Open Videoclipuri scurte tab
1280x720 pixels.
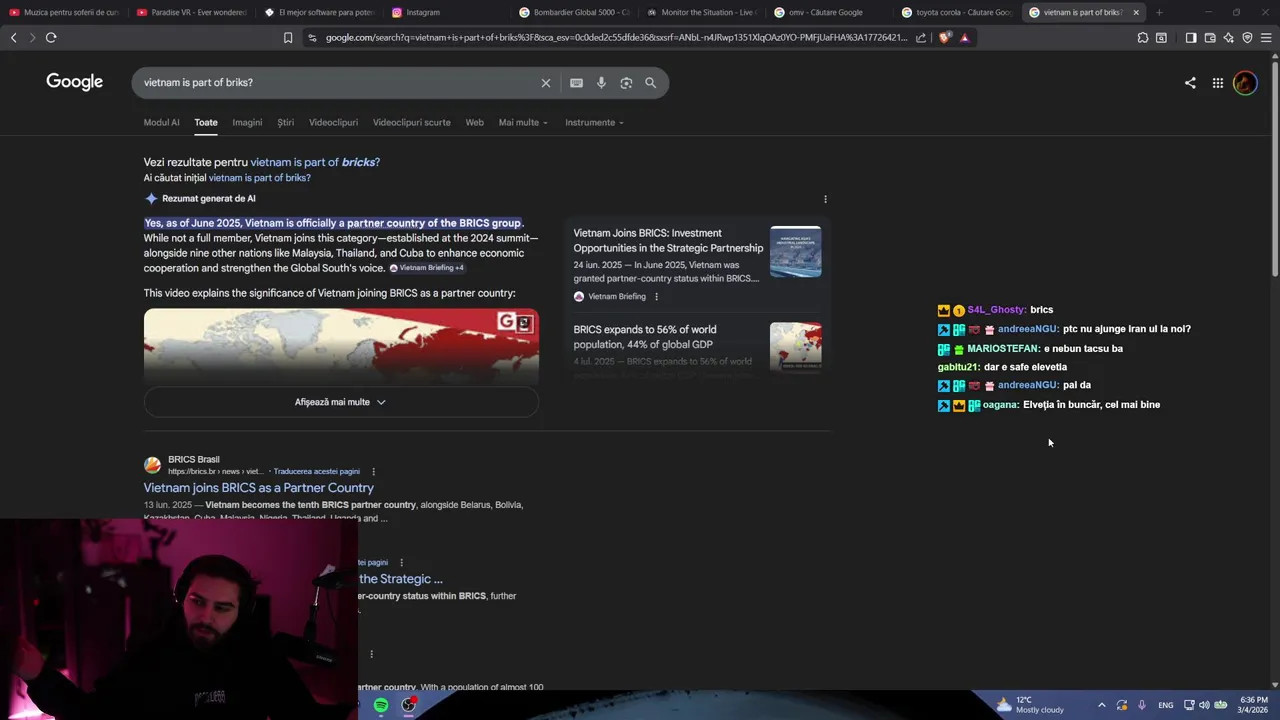point(412,123)
